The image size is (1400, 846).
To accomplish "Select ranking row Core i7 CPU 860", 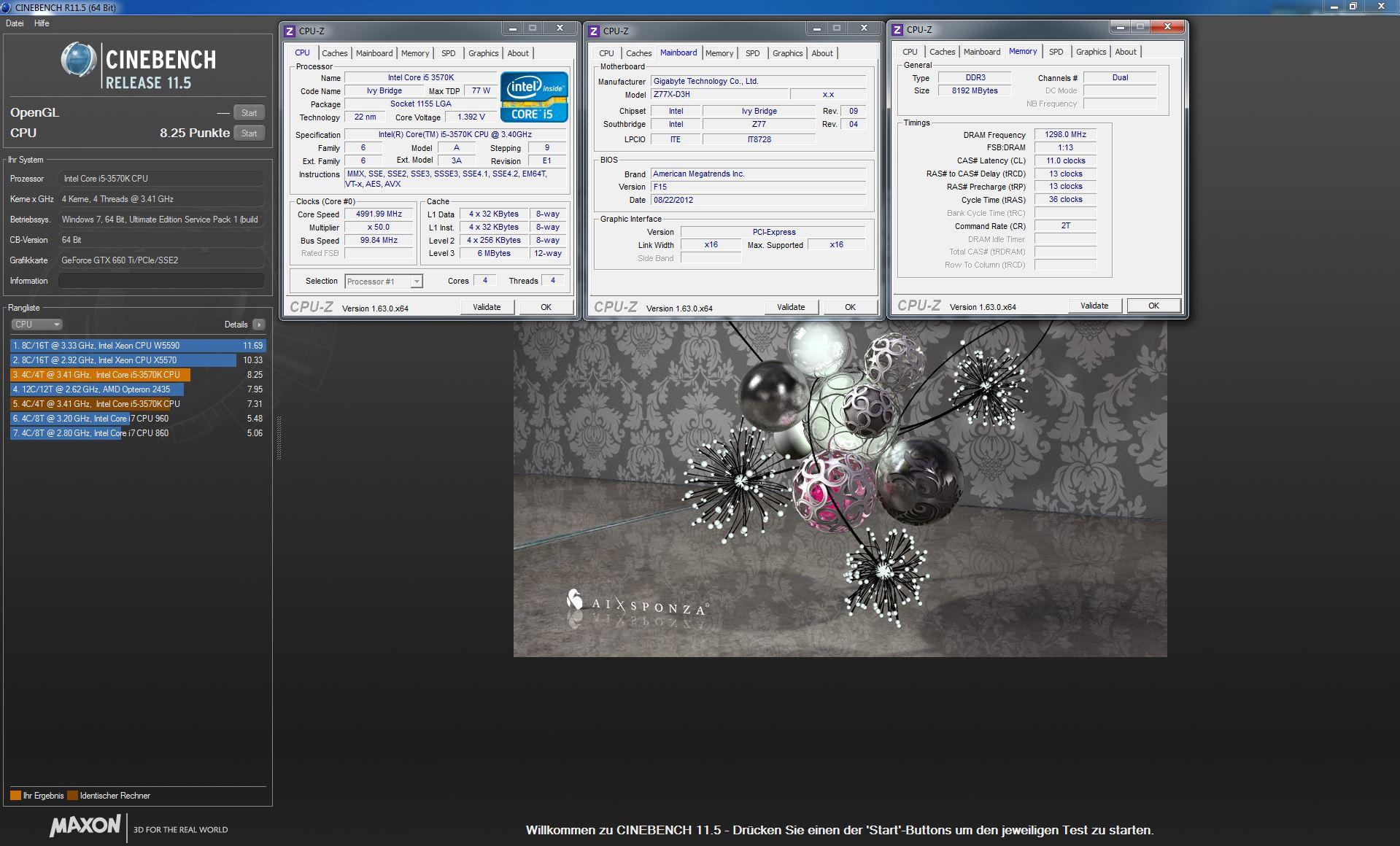I will [138, 433].
